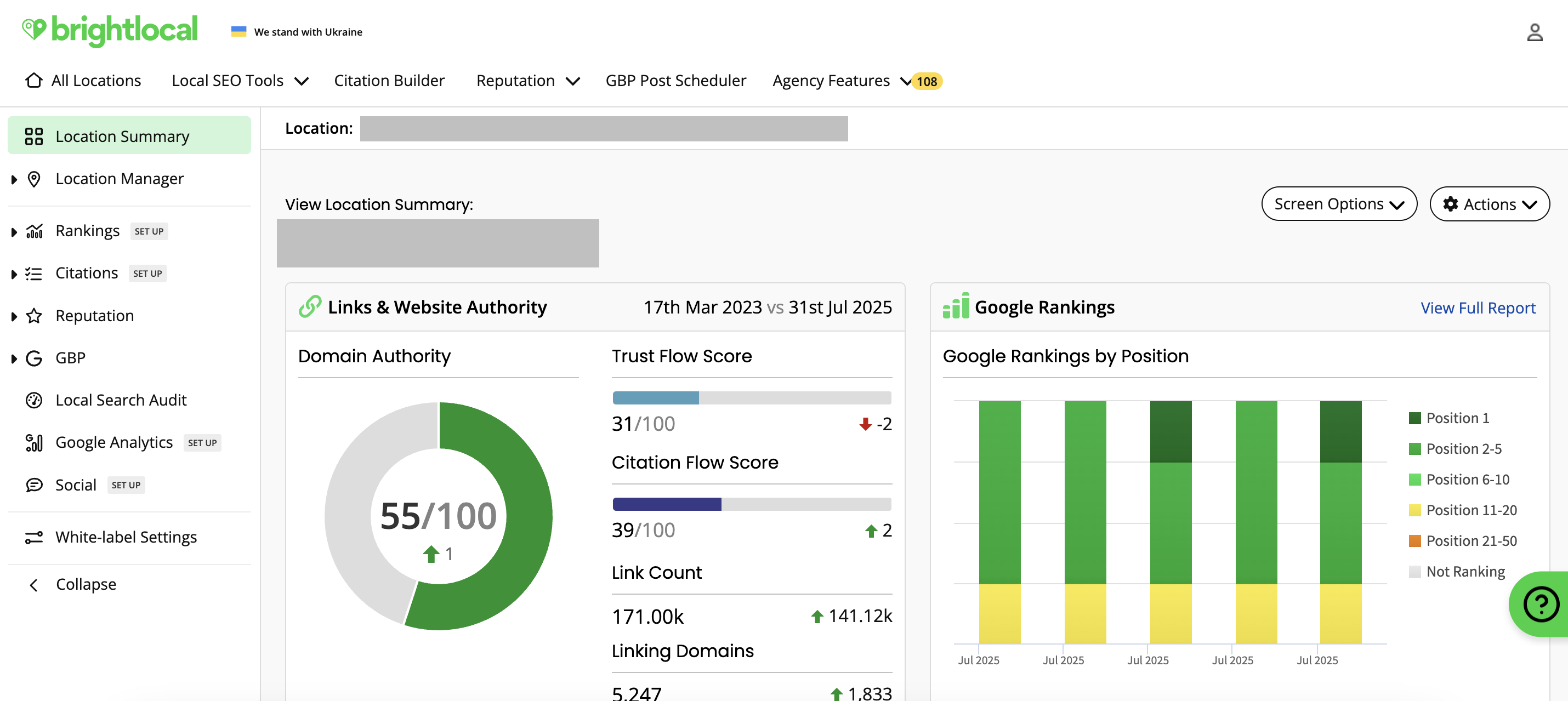
Task: Click the Reputation star icon in sidebar
Action: [x=34, y=316]
